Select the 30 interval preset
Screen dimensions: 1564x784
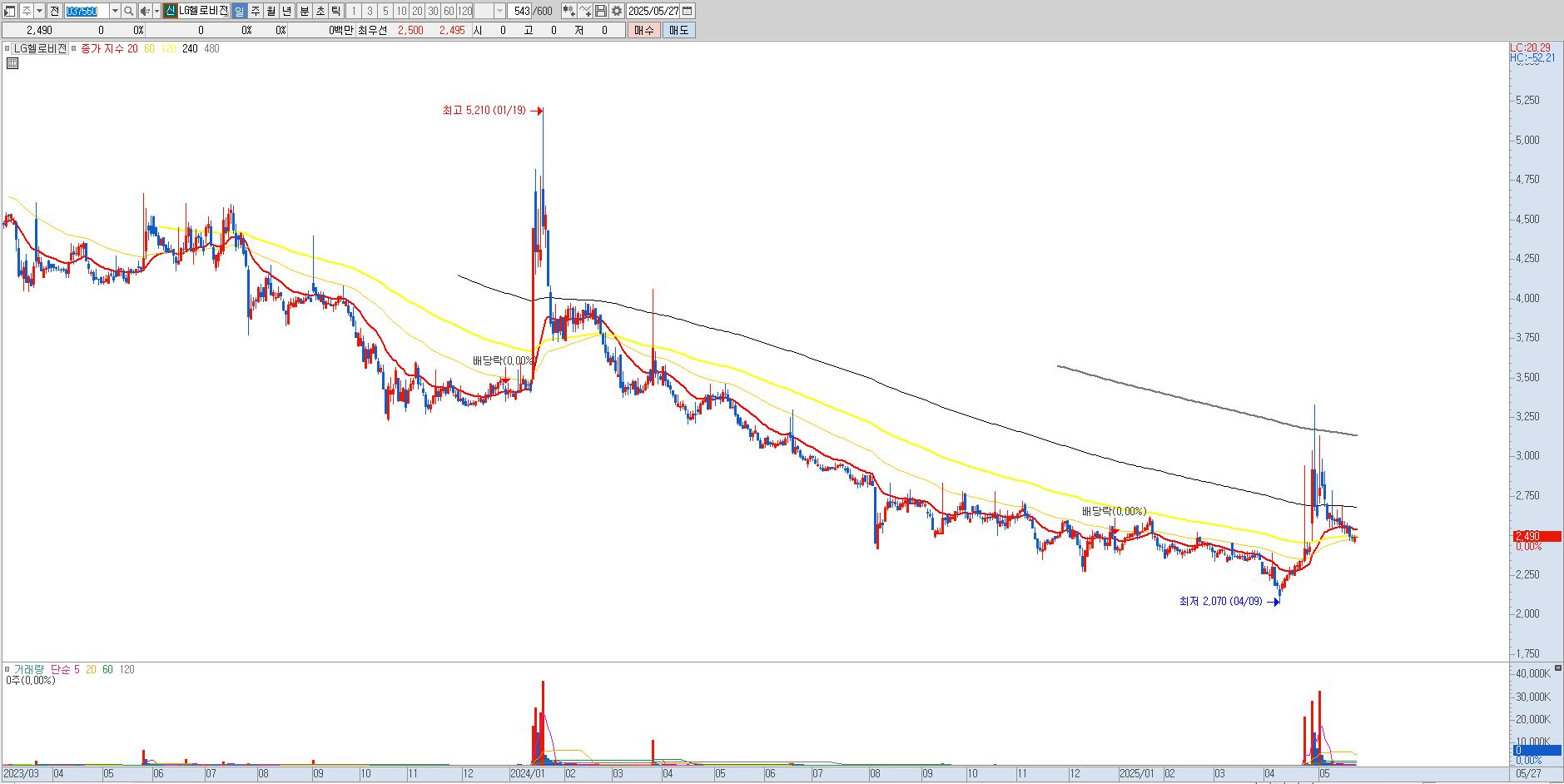tap(434, 11)
